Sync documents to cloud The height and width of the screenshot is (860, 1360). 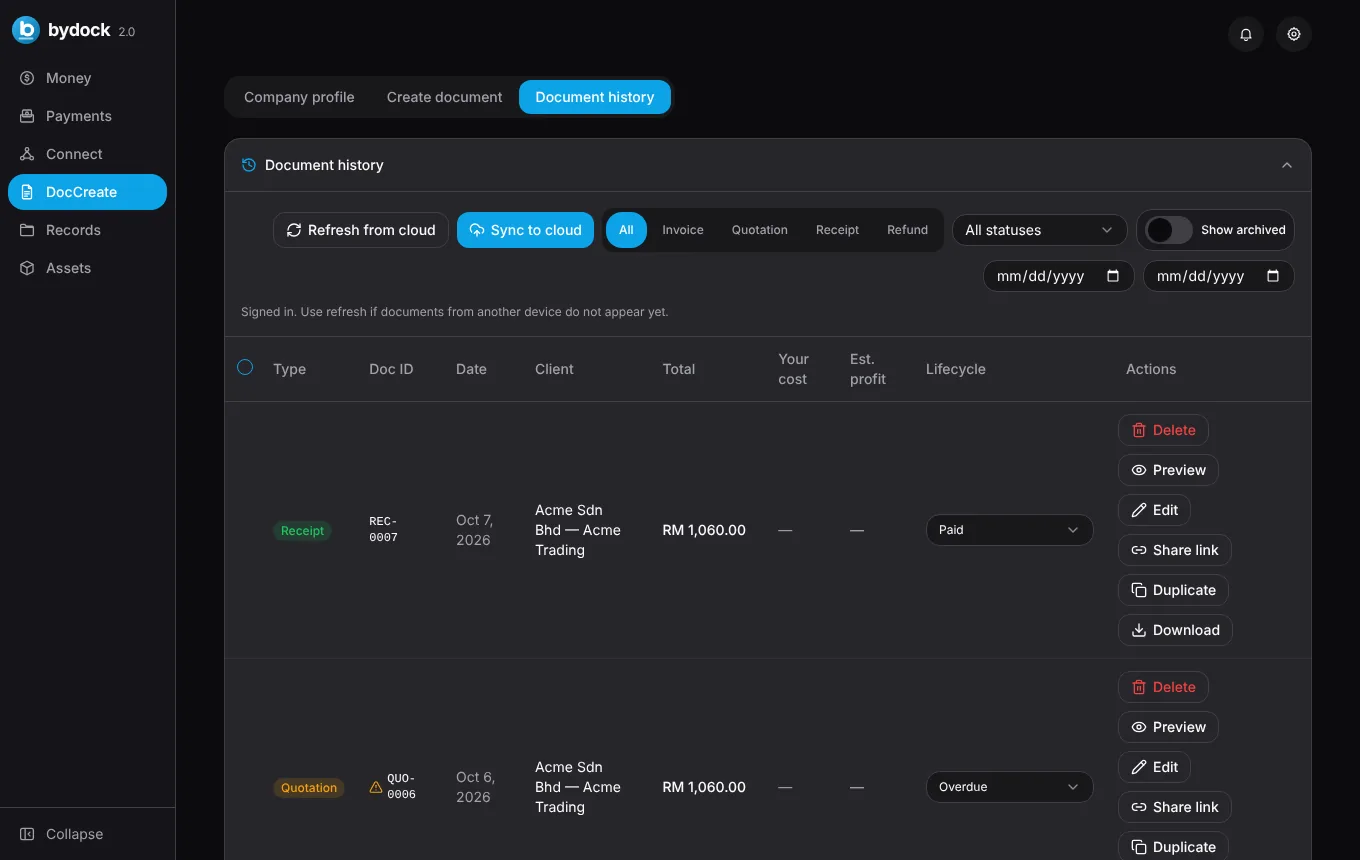tap(525, 230)
